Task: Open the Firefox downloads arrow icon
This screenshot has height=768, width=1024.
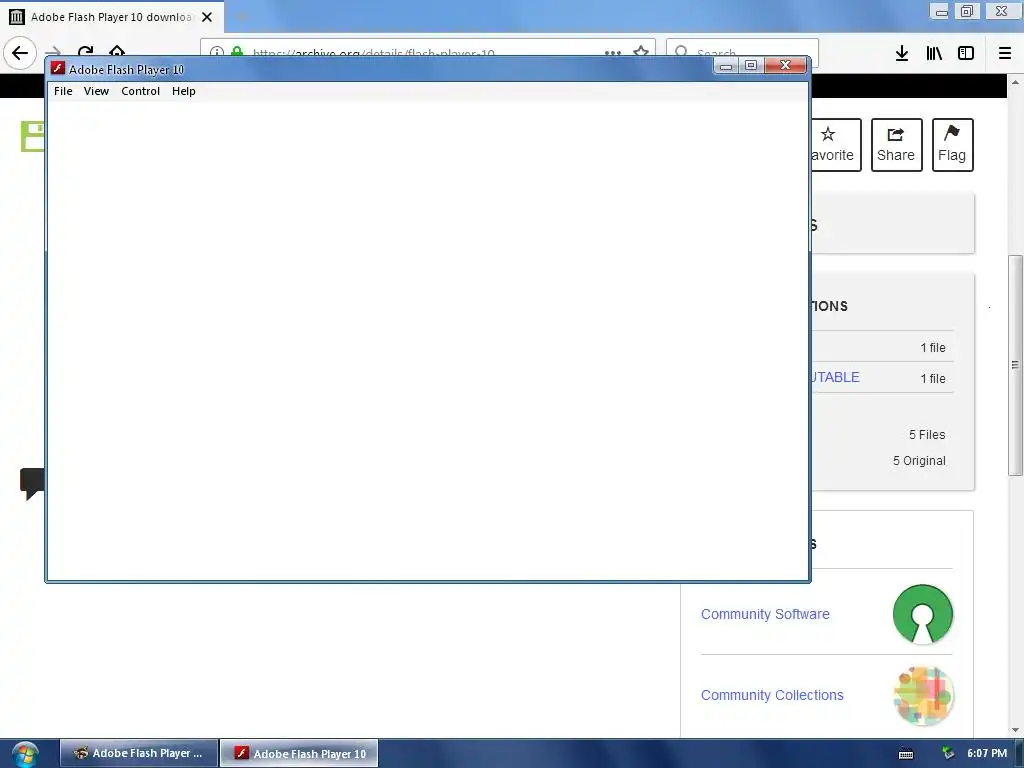Action: [902, 53]
